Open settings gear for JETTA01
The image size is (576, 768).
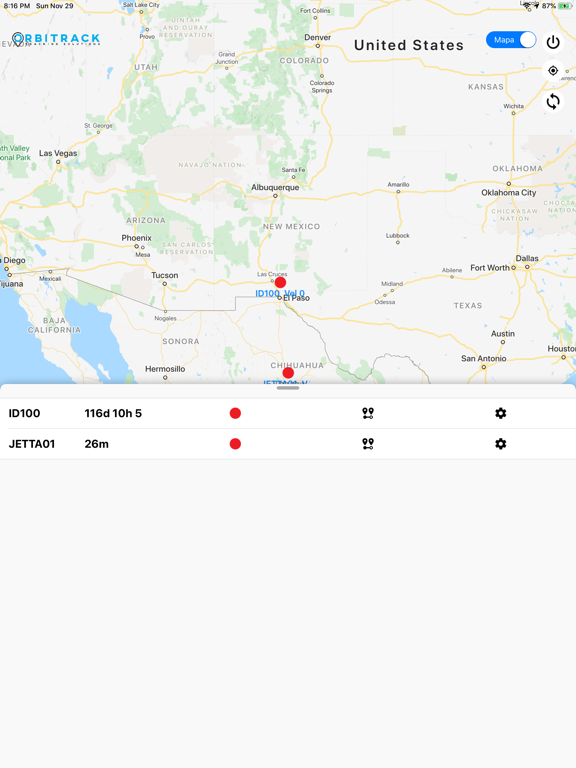tap(501, 444)
